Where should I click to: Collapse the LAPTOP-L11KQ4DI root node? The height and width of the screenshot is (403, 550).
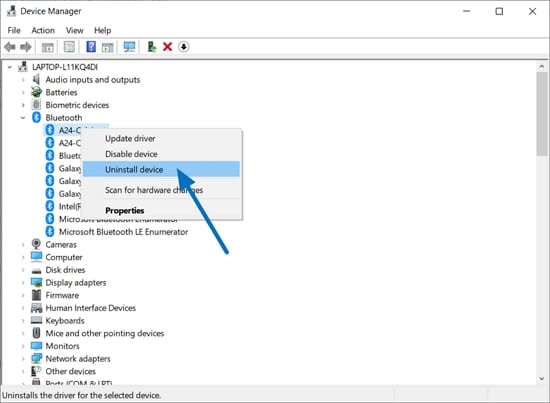point(10,67)
